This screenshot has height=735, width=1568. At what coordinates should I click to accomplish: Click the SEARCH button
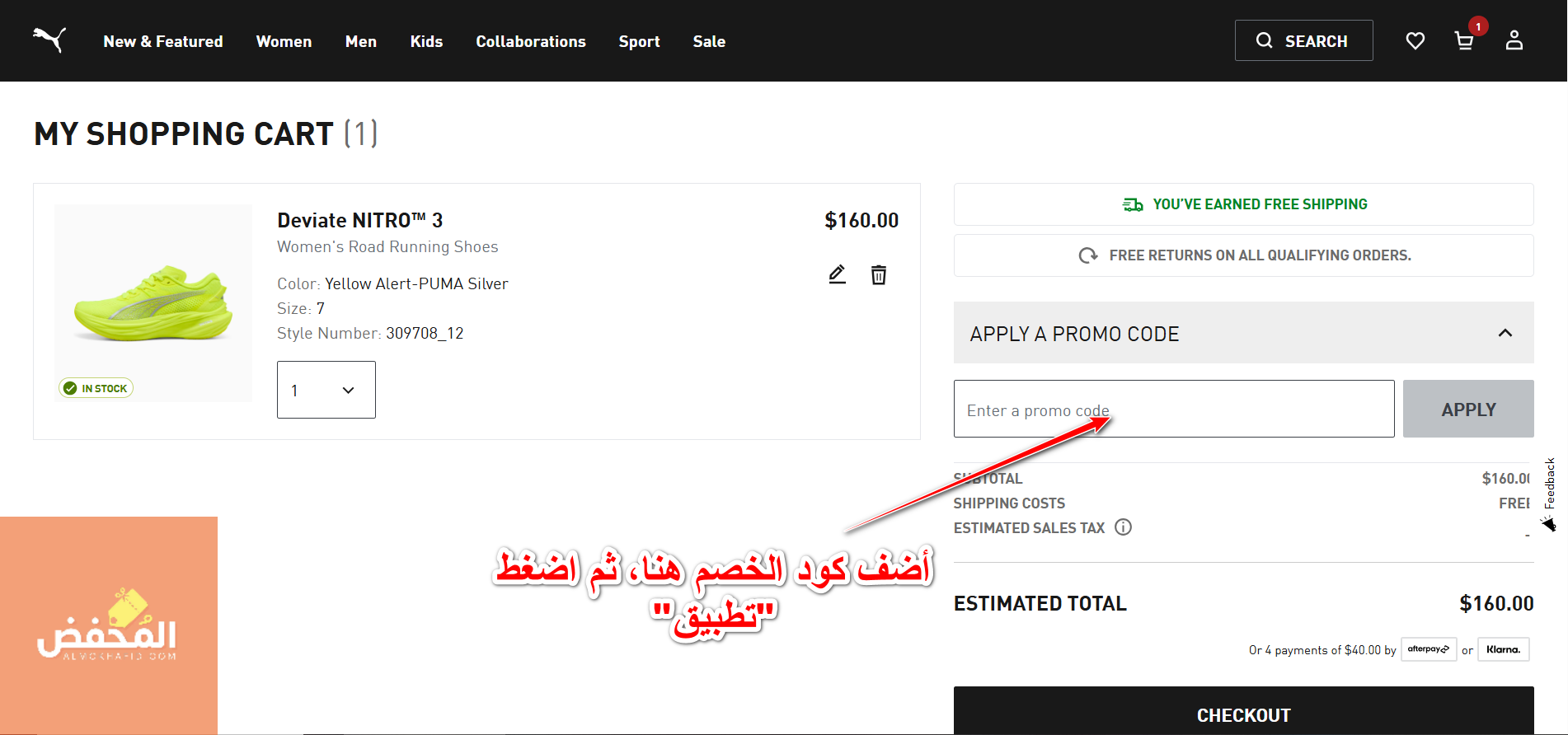1304,40
